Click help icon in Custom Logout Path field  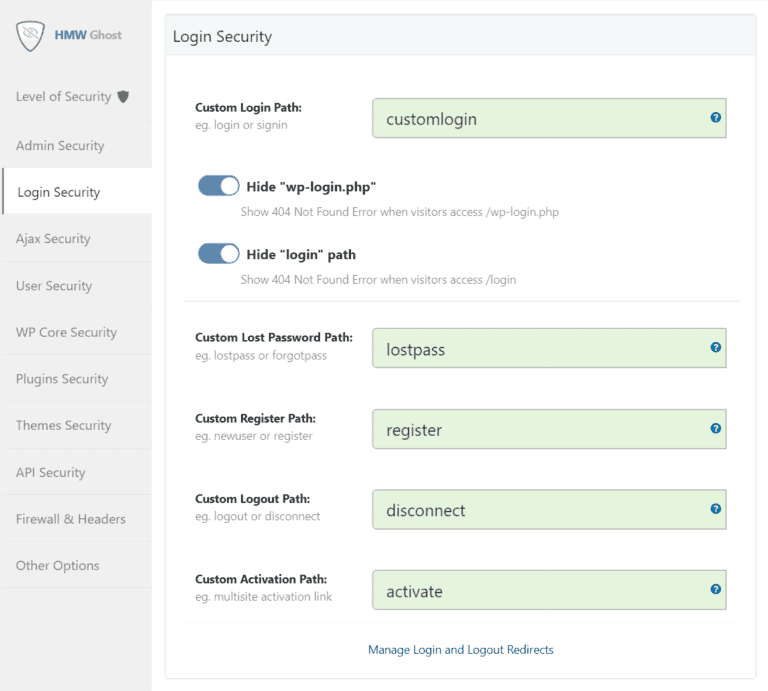(715, 508)
